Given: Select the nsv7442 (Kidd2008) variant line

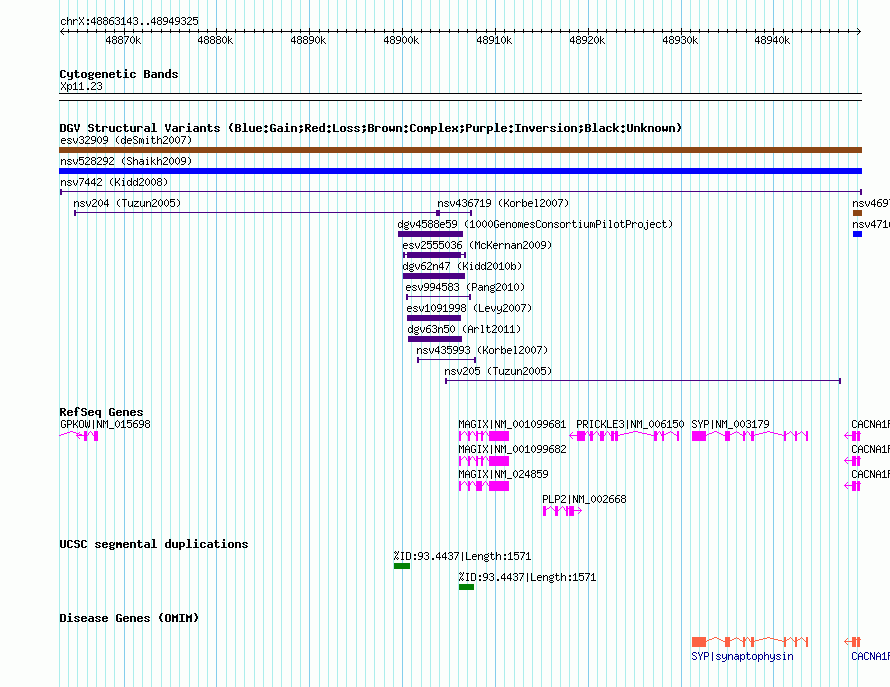Looking at the screenshot, I should pyautogui.click(x=460, y=192).
